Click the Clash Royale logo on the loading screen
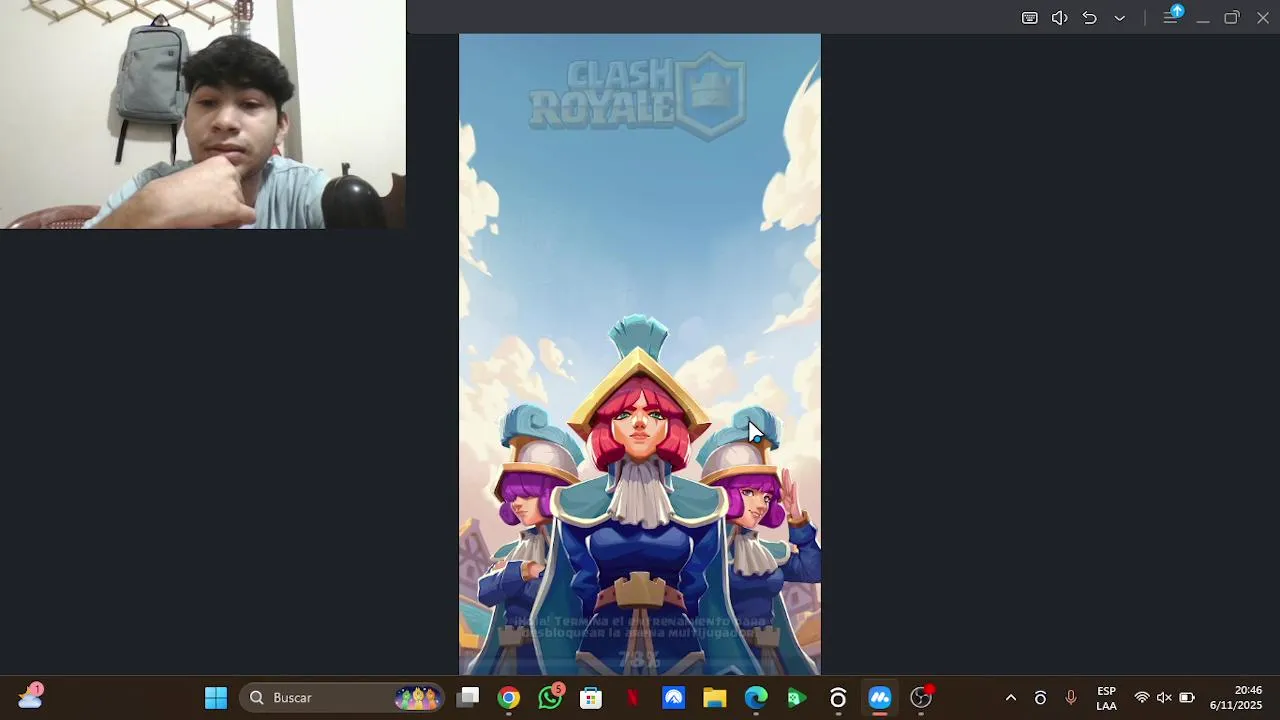1280x720 pixels. tap(638, 95)
